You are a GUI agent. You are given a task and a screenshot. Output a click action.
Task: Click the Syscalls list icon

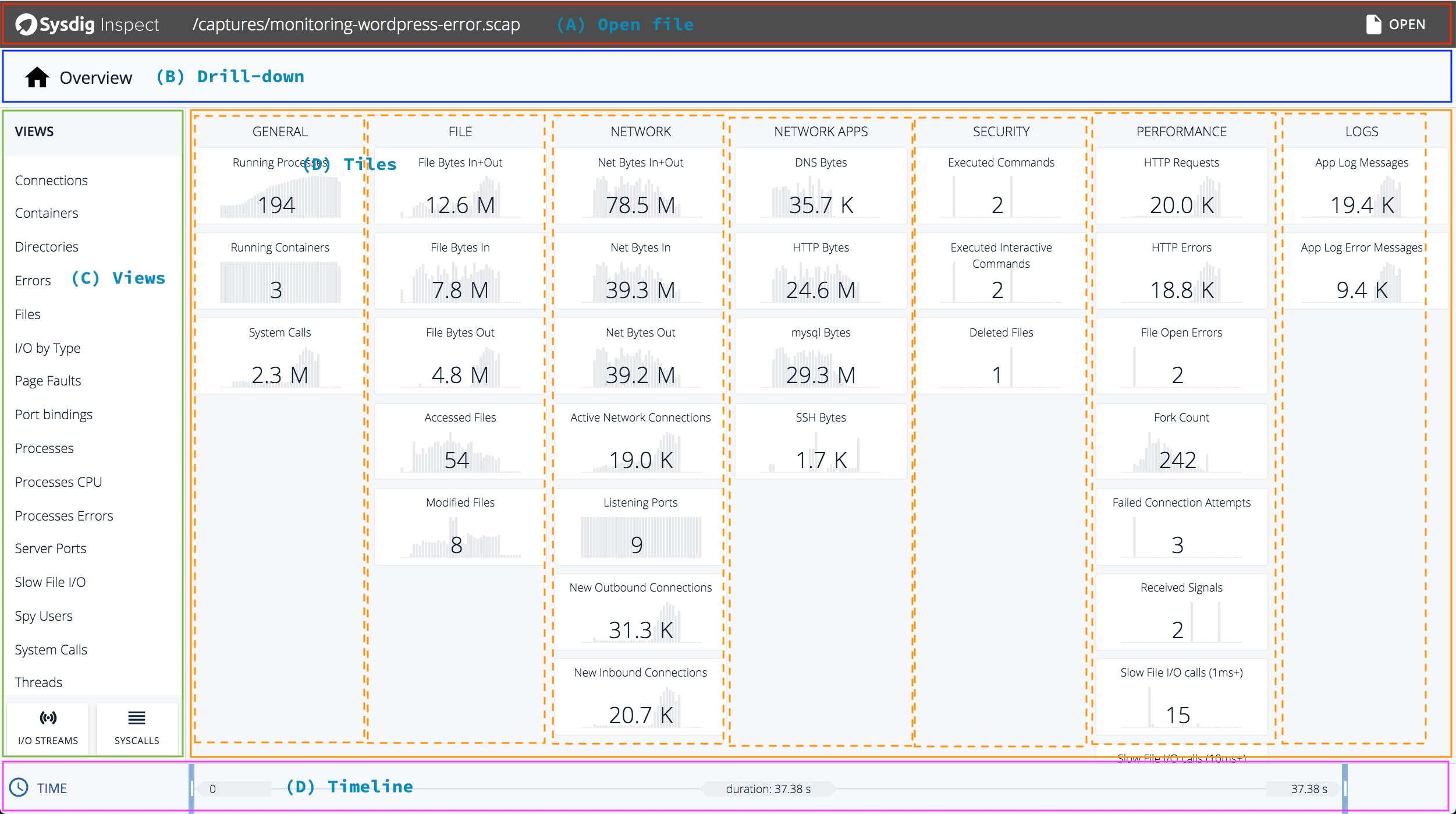click(137, 717)
